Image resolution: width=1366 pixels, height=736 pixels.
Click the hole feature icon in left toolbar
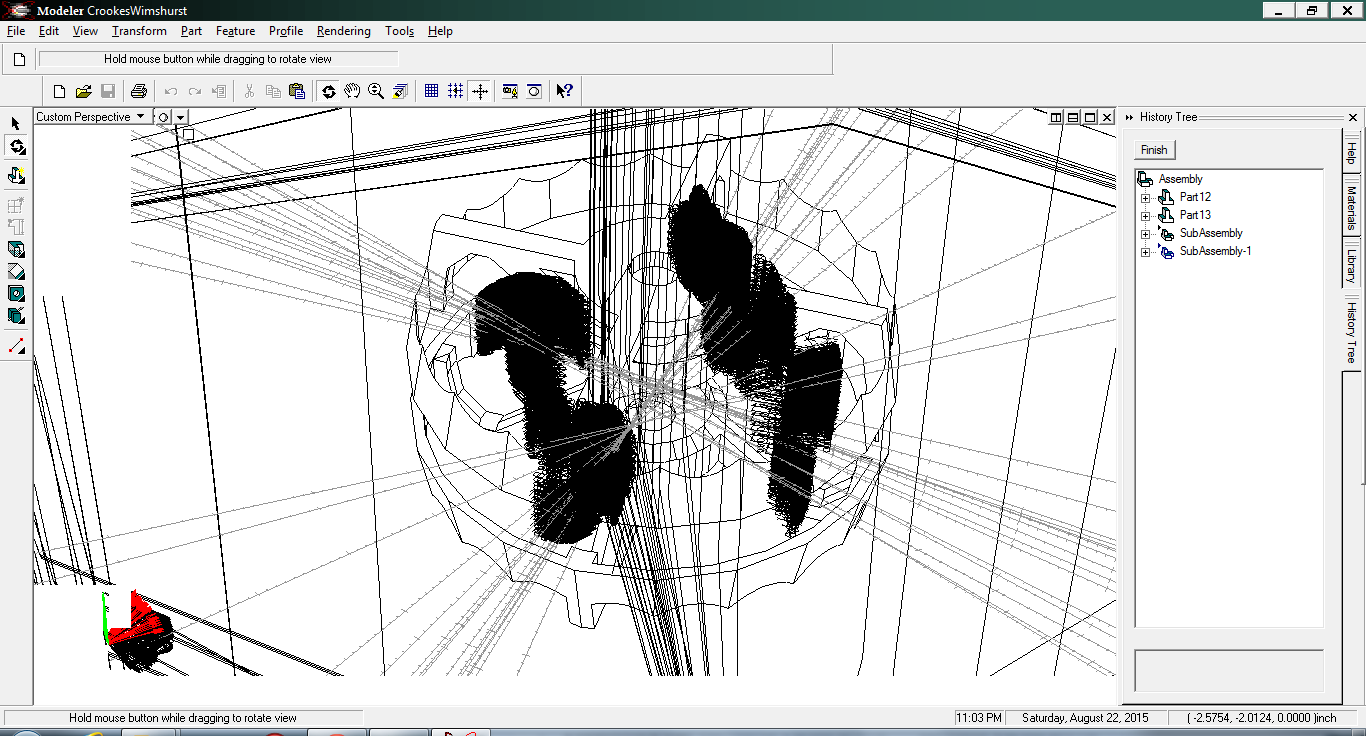click(16, 293)
